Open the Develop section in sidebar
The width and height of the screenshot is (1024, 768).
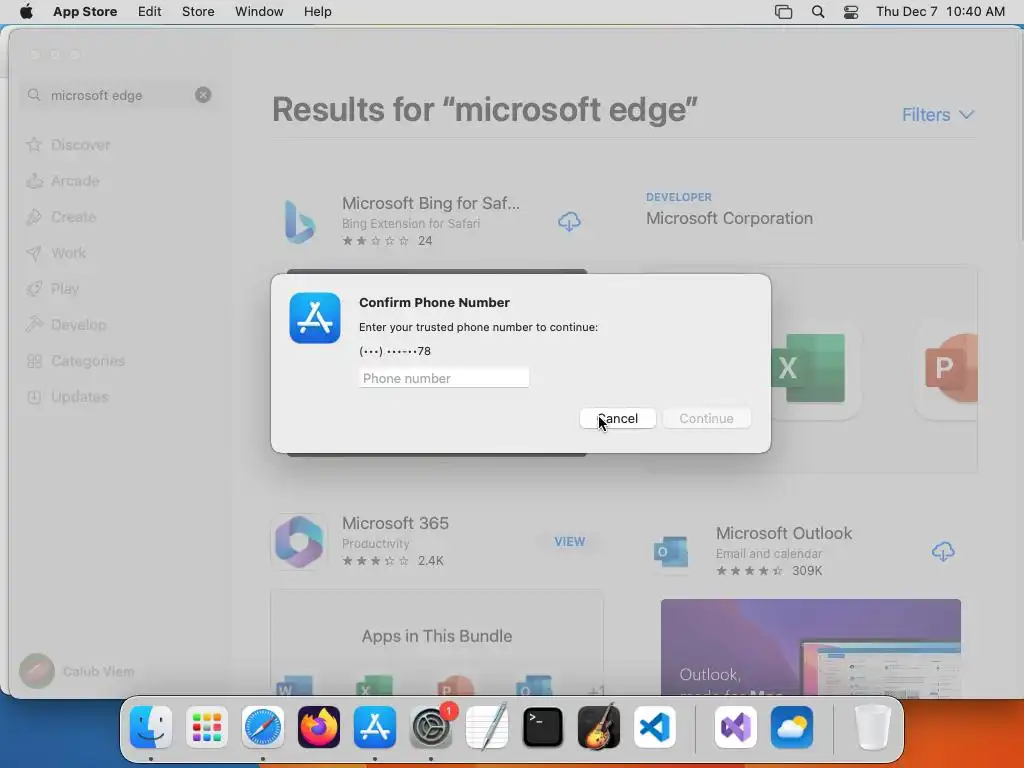(66, 325)
